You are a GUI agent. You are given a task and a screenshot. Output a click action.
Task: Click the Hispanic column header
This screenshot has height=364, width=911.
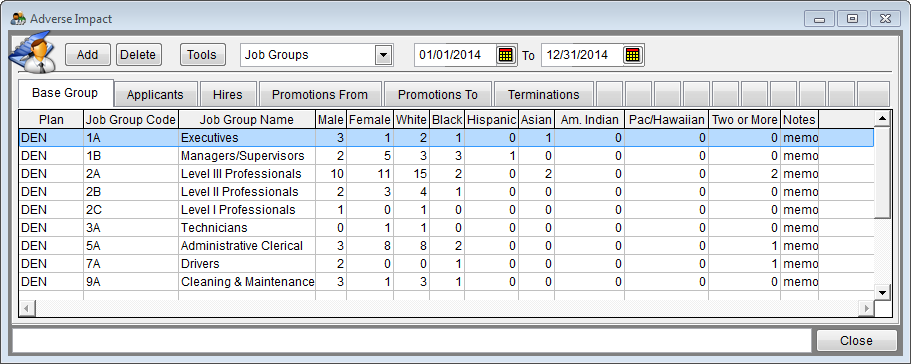pyautogui.click(x=492, y=120)
